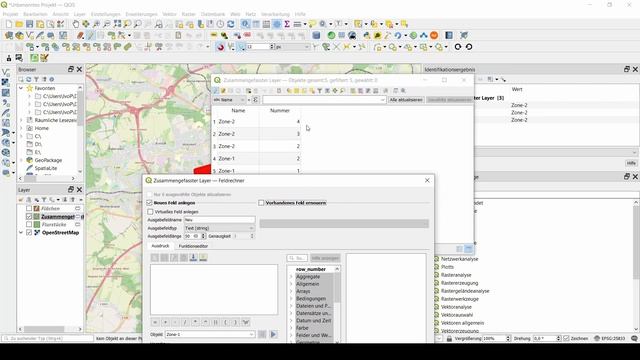Click the Zoom Out magnifier tool

[107, 24]
